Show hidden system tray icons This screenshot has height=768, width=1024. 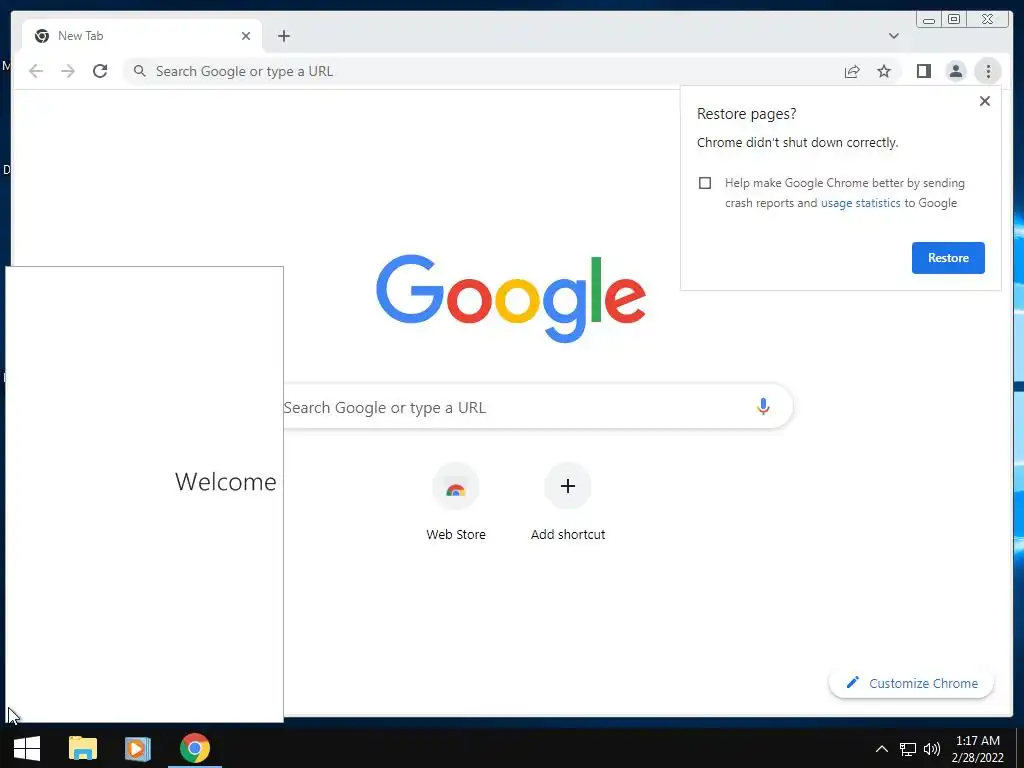[882, 748]
